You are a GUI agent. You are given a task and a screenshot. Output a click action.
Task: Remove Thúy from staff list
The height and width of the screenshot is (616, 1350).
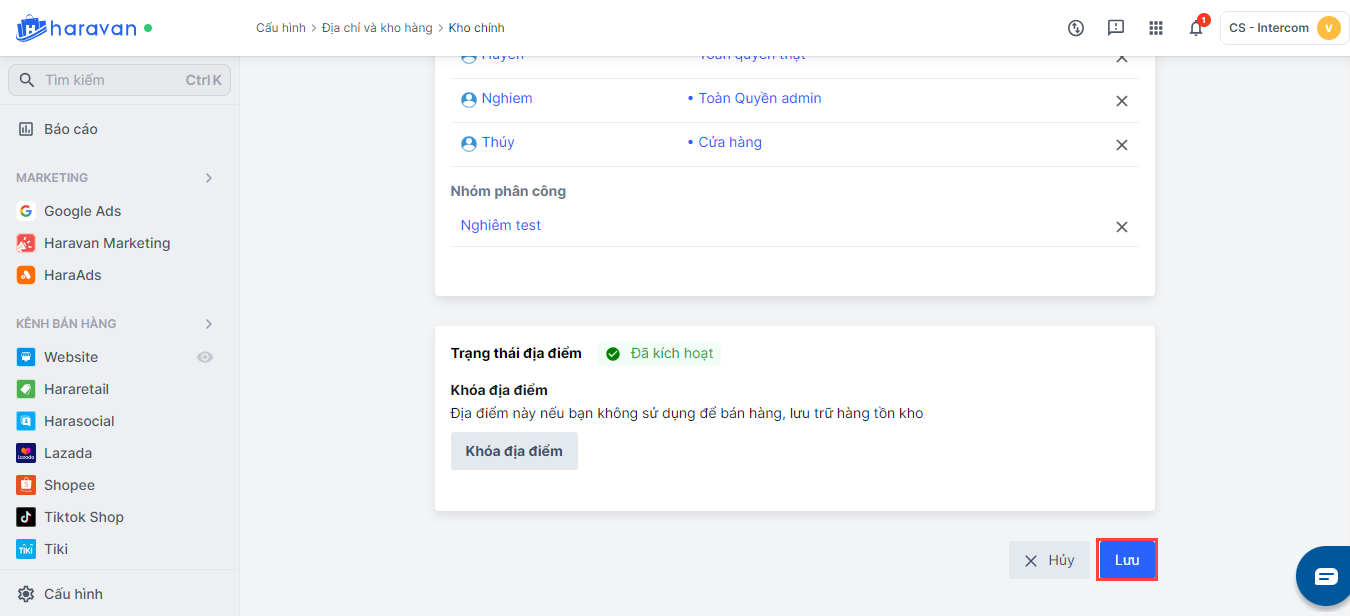point(1122,145)
